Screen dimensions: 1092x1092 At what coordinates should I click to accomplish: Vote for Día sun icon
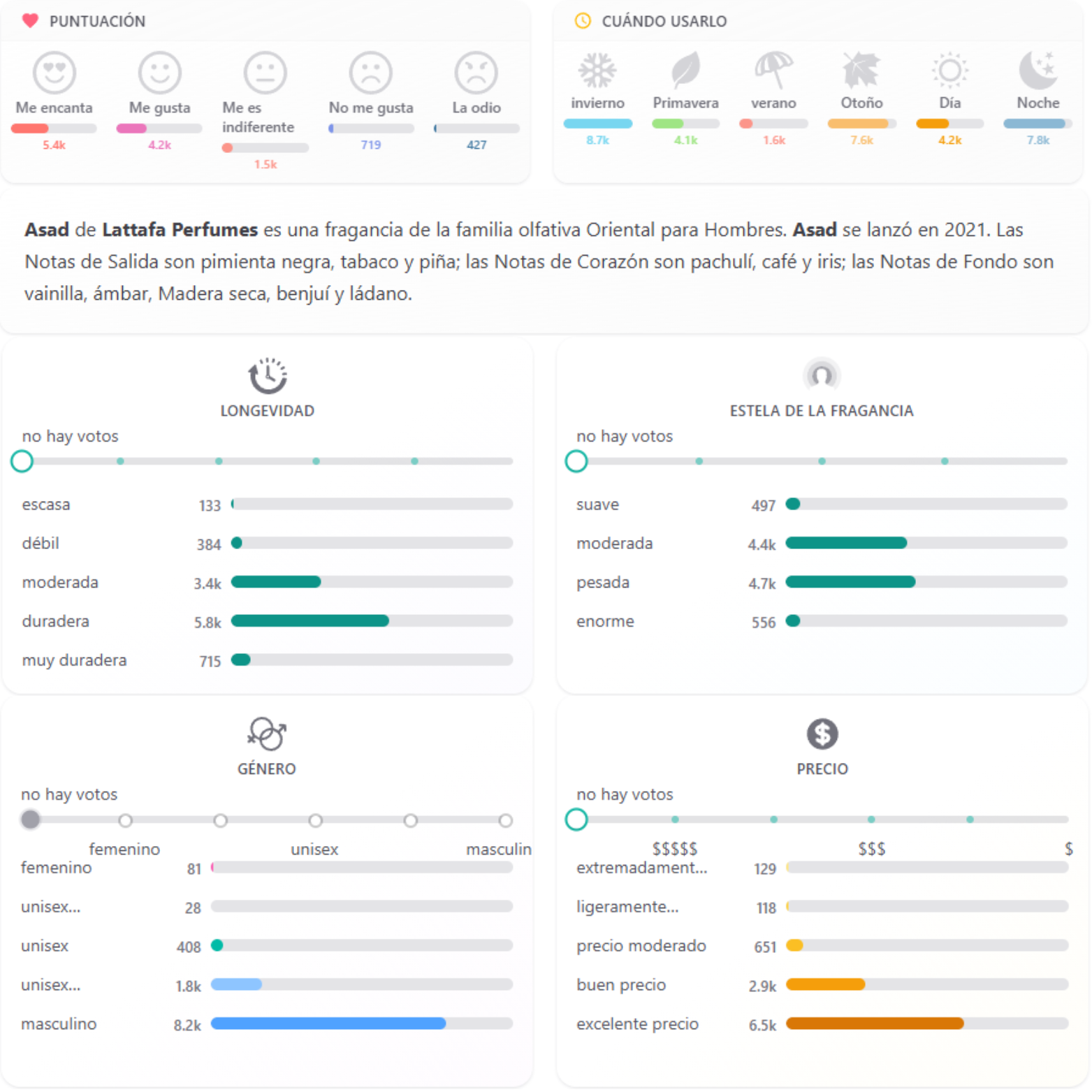[x=949, y=70]
